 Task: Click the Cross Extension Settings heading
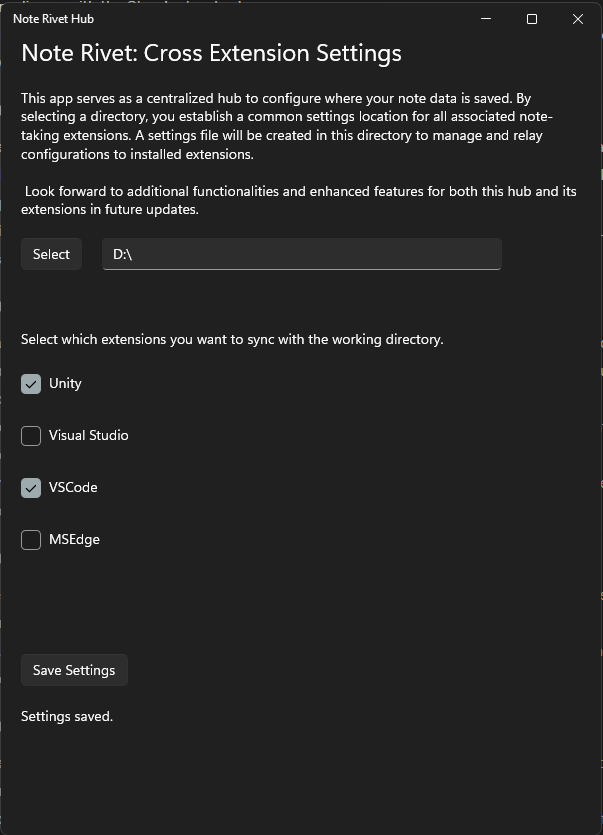point(211,54)
